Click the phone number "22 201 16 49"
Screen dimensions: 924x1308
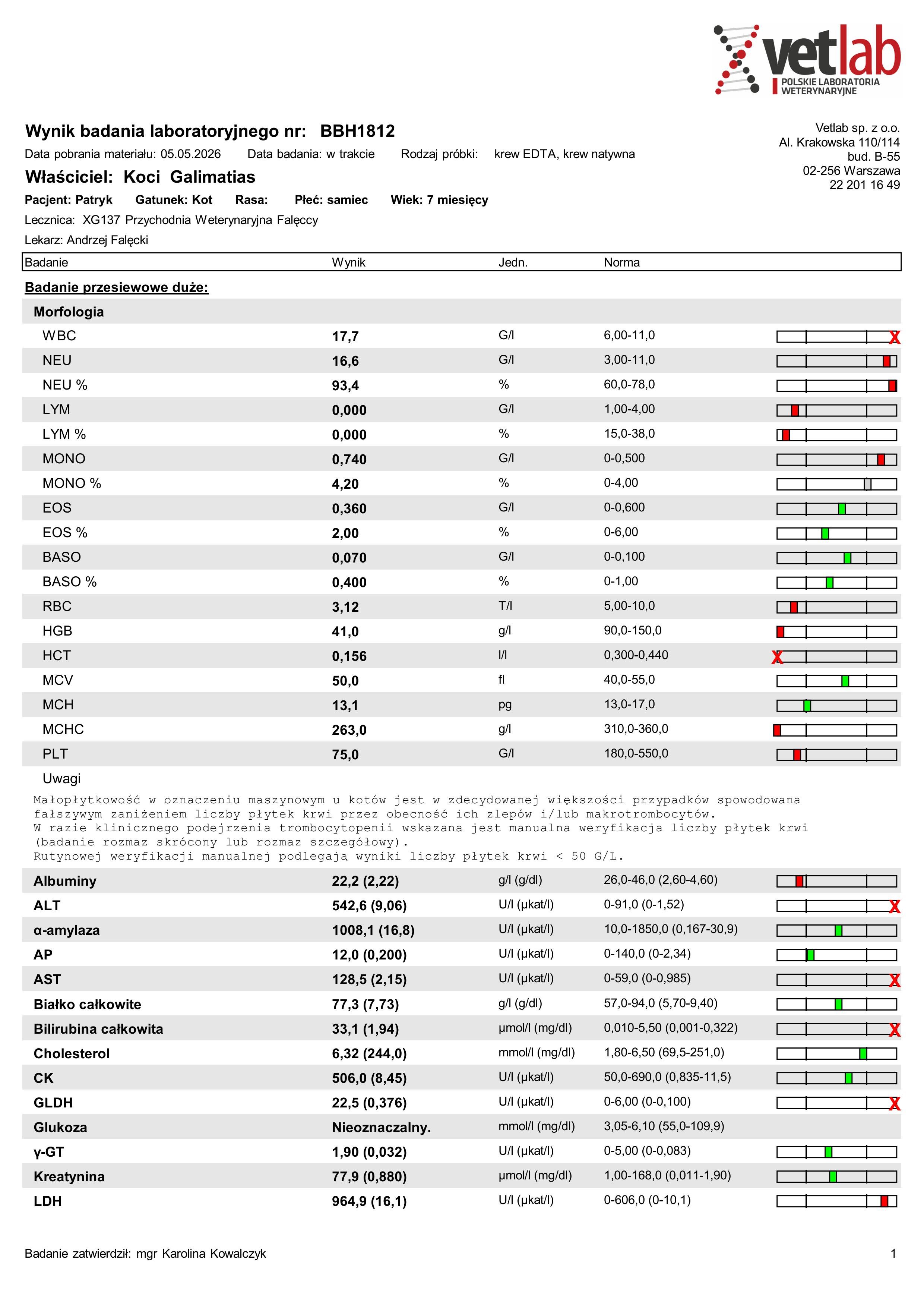coord(865,185)
